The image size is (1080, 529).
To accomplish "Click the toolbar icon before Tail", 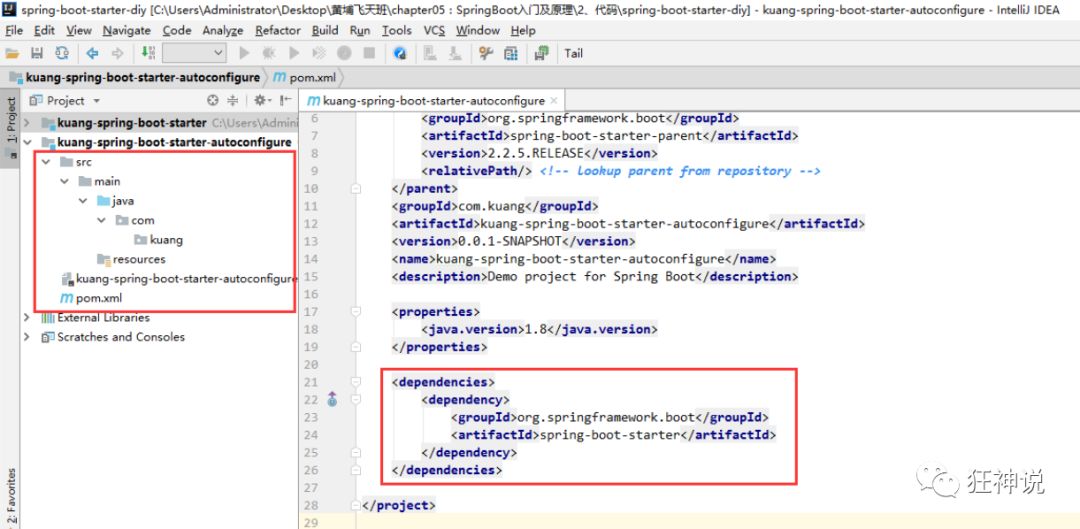I will point(541,53).
